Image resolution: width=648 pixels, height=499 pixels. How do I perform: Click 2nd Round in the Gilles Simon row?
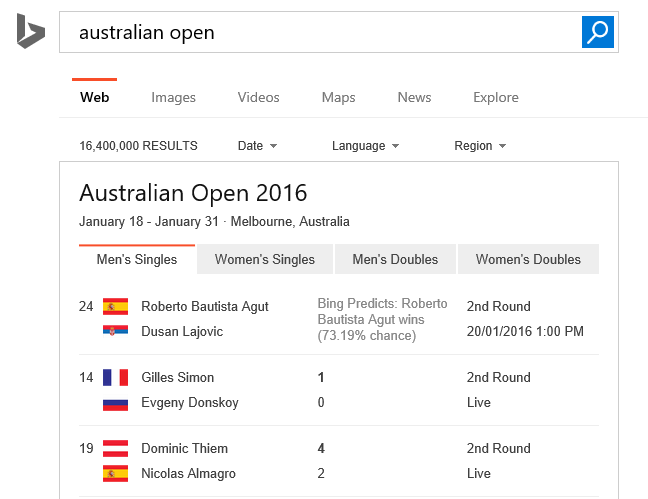498,377
